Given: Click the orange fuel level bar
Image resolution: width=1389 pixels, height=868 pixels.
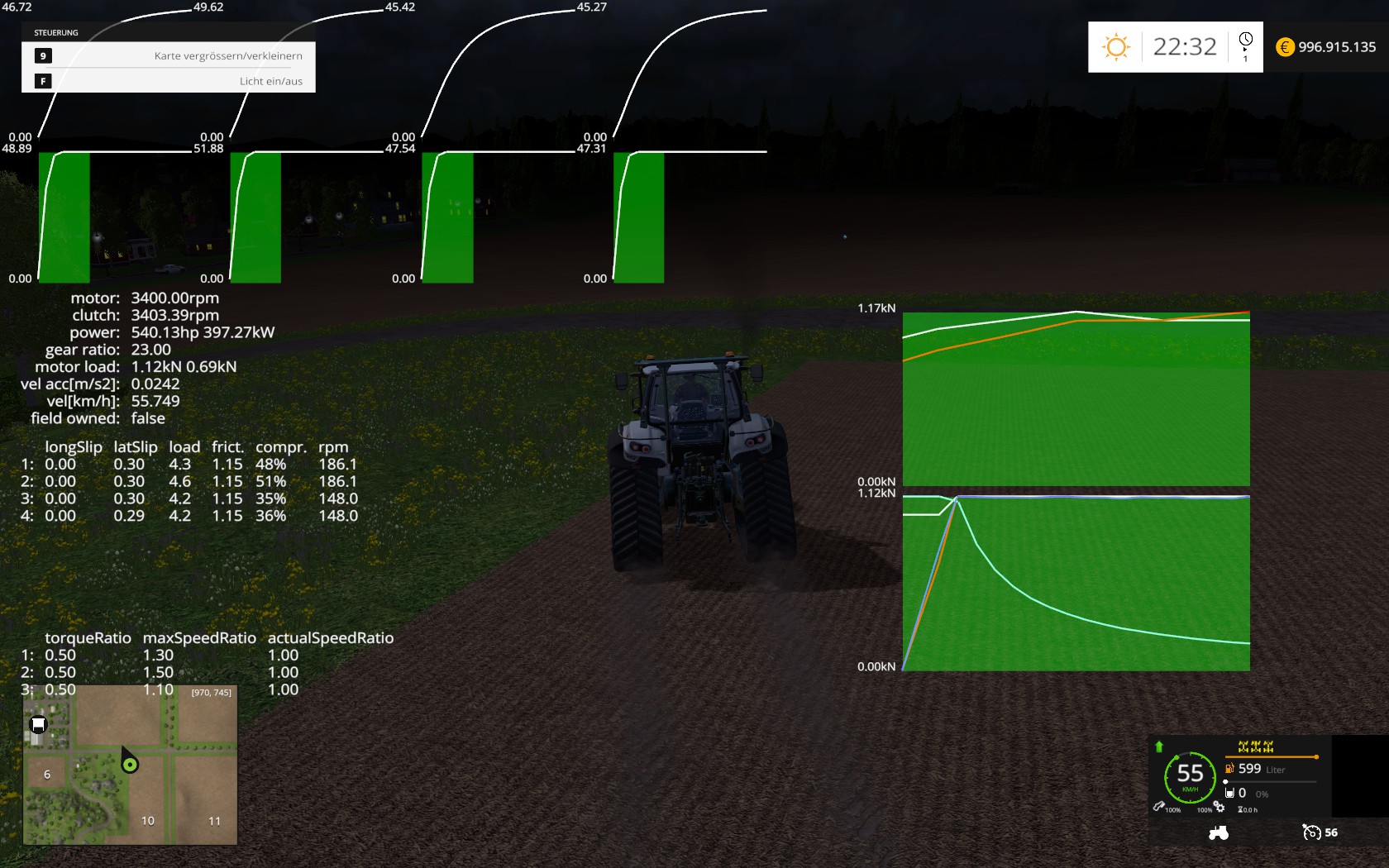Looking at the screenshot, I should coord(1272,756).
